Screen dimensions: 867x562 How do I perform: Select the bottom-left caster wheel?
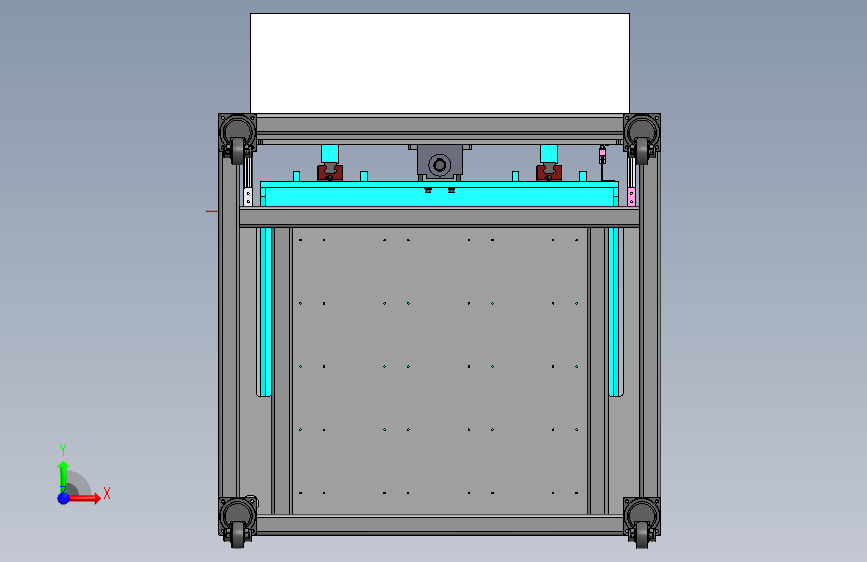click(238, 533)
